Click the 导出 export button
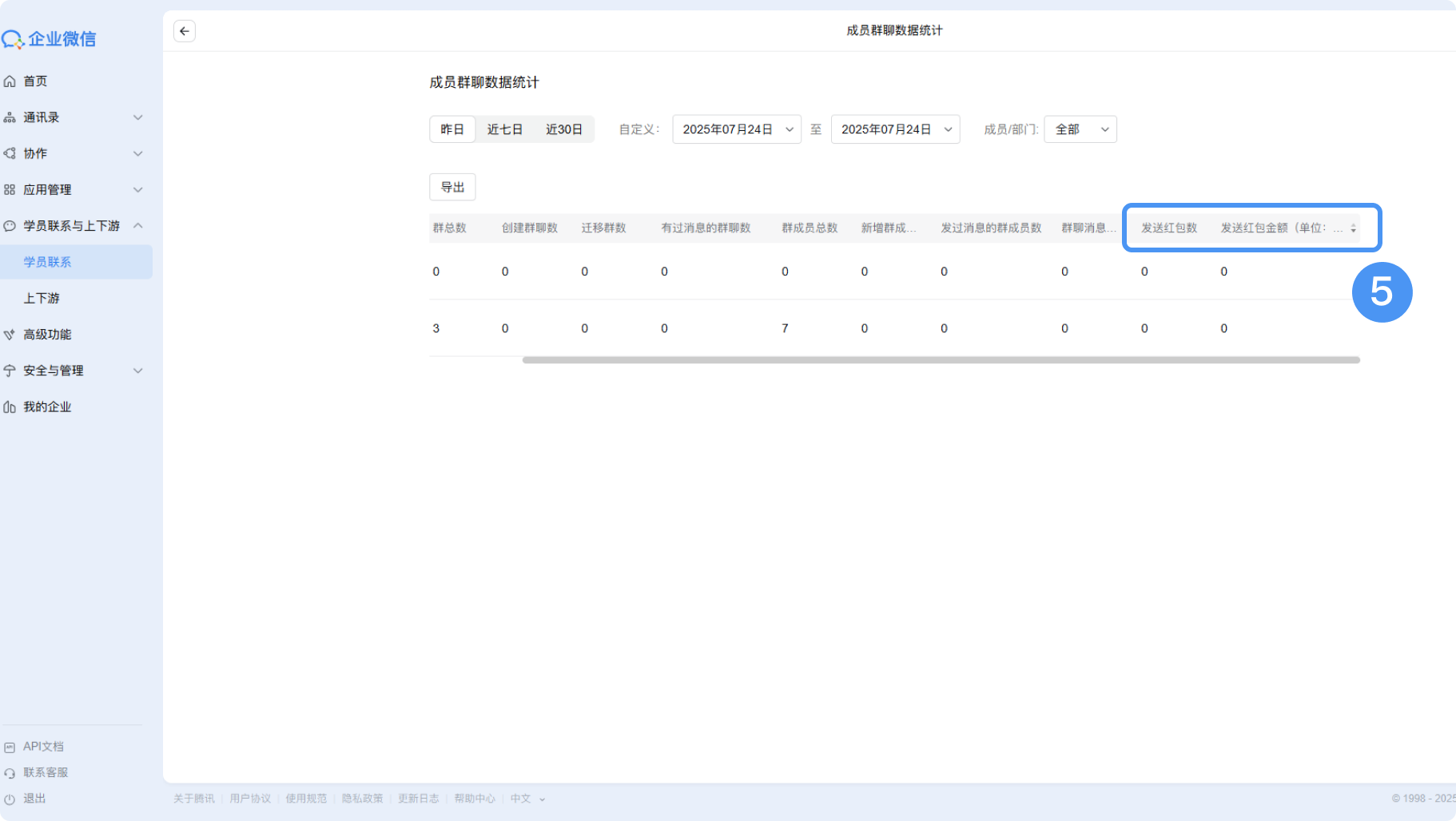This screenshot has width=1456, height=821. point(452,187)
